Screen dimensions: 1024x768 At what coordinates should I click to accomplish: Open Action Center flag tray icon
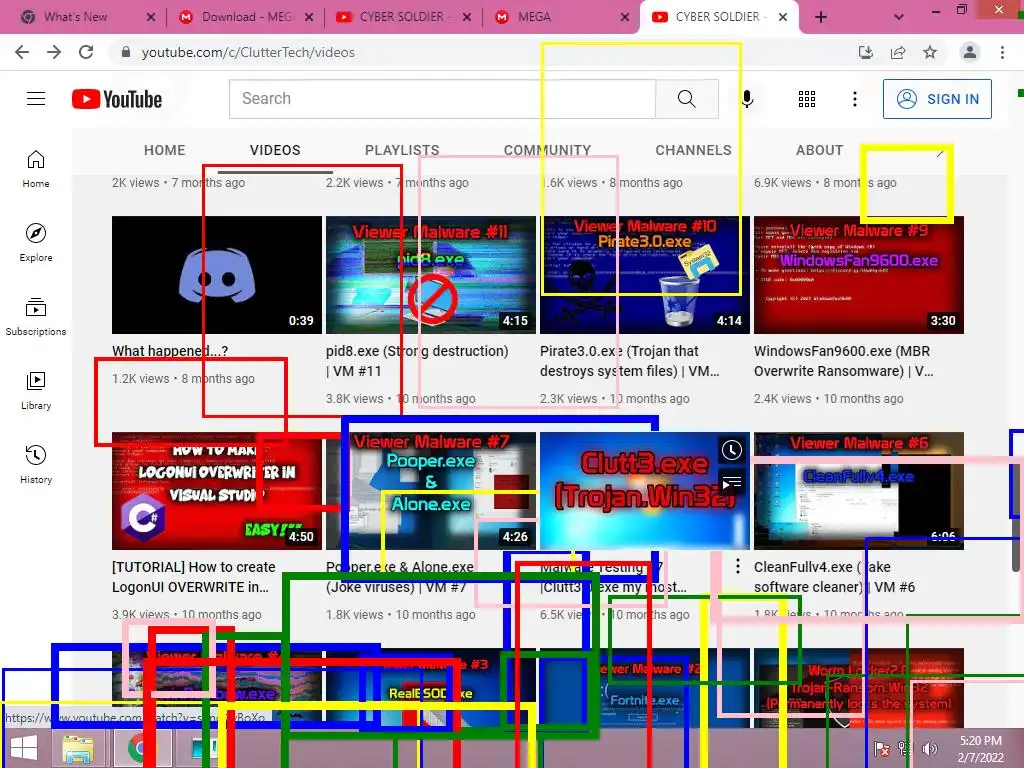(x=881, y=748)
